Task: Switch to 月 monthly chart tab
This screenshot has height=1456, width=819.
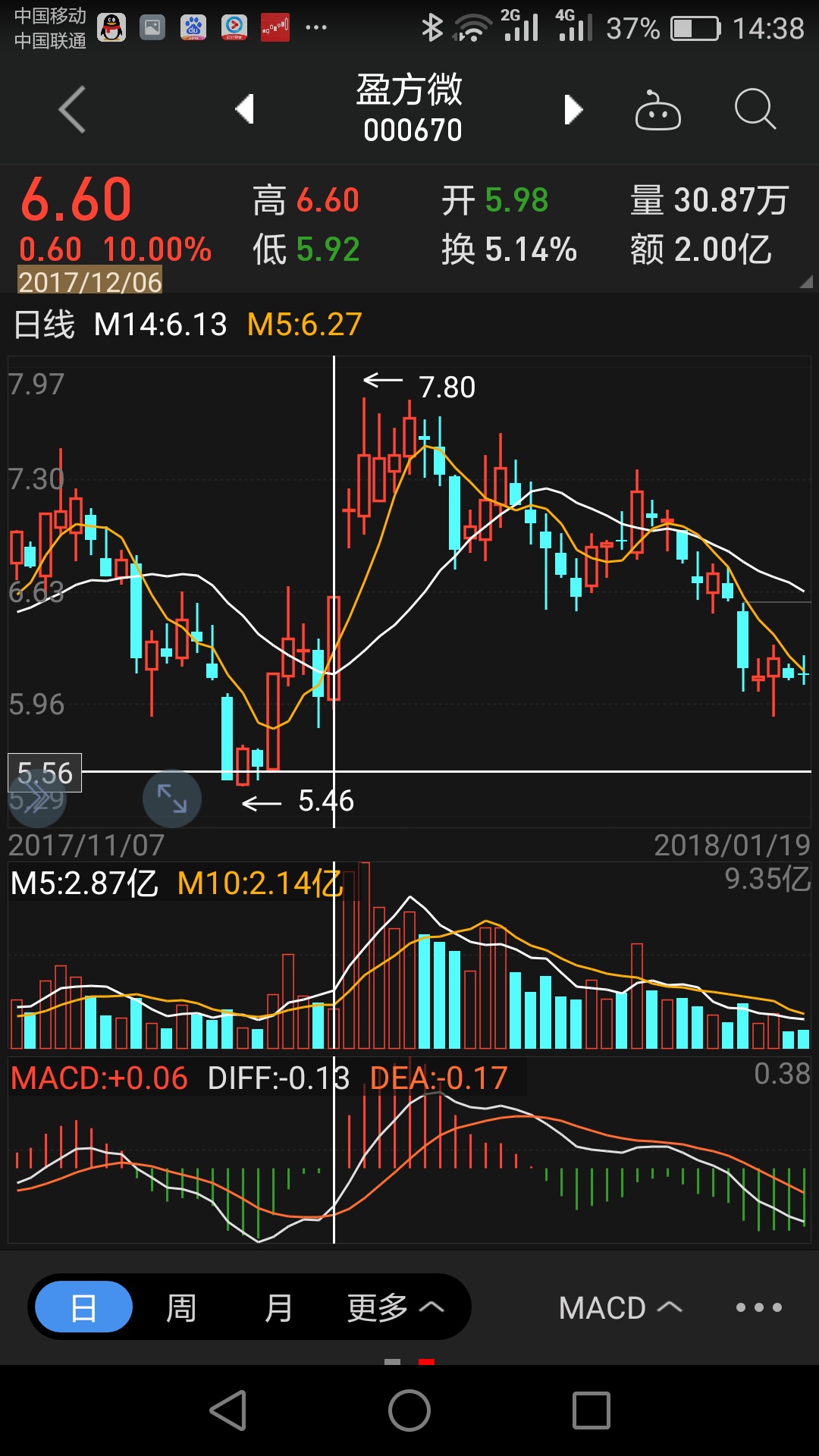Action: (278, 1307)
